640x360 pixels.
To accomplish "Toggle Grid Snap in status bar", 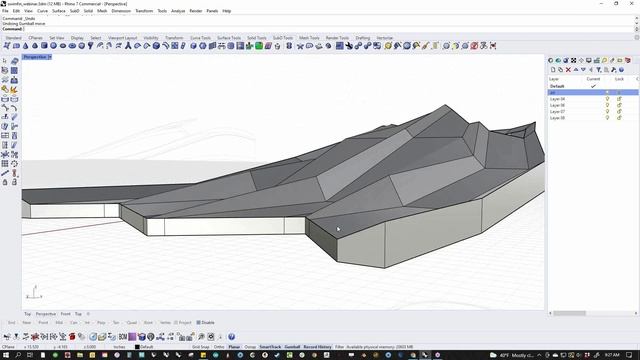I will click(200, 347).
